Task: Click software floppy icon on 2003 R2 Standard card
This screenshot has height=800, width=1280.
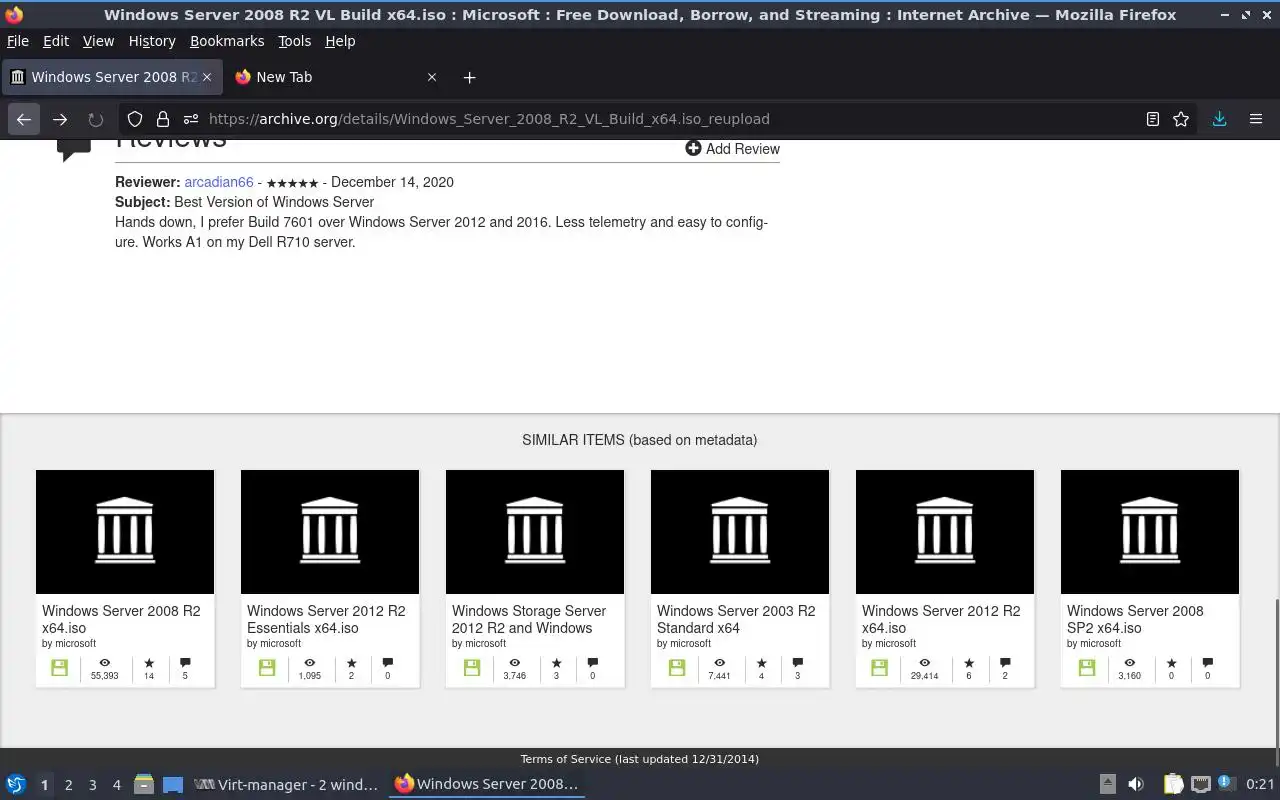Action: tap(677, 668)
